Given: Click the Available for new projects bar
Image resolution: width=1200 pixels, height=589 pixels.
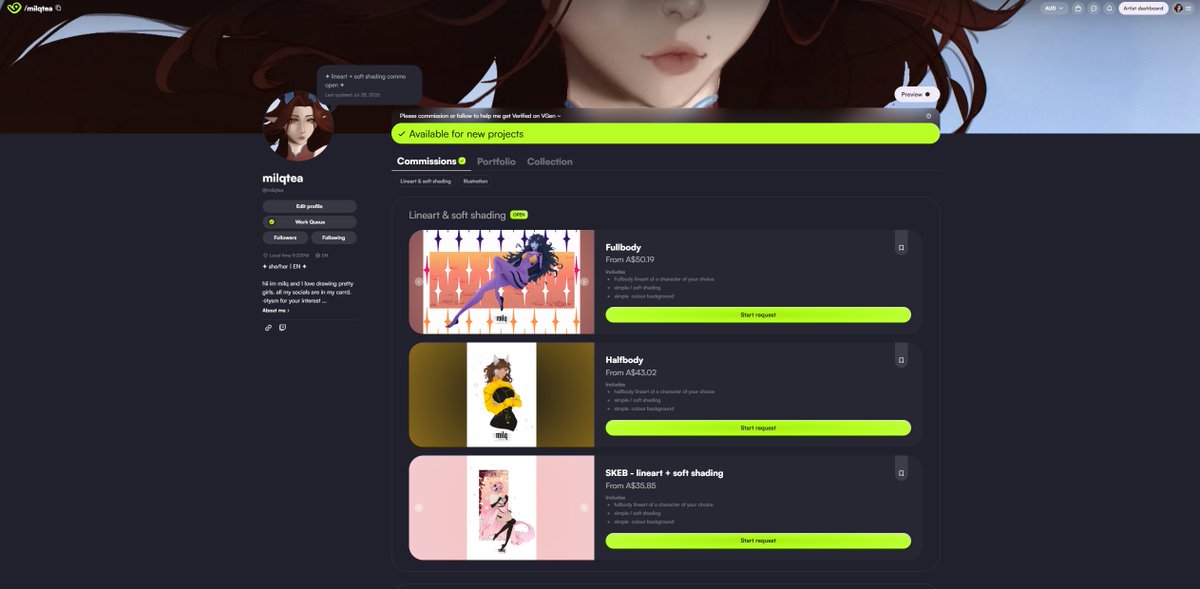Looking at the screenshot, I should pos(665,133).
